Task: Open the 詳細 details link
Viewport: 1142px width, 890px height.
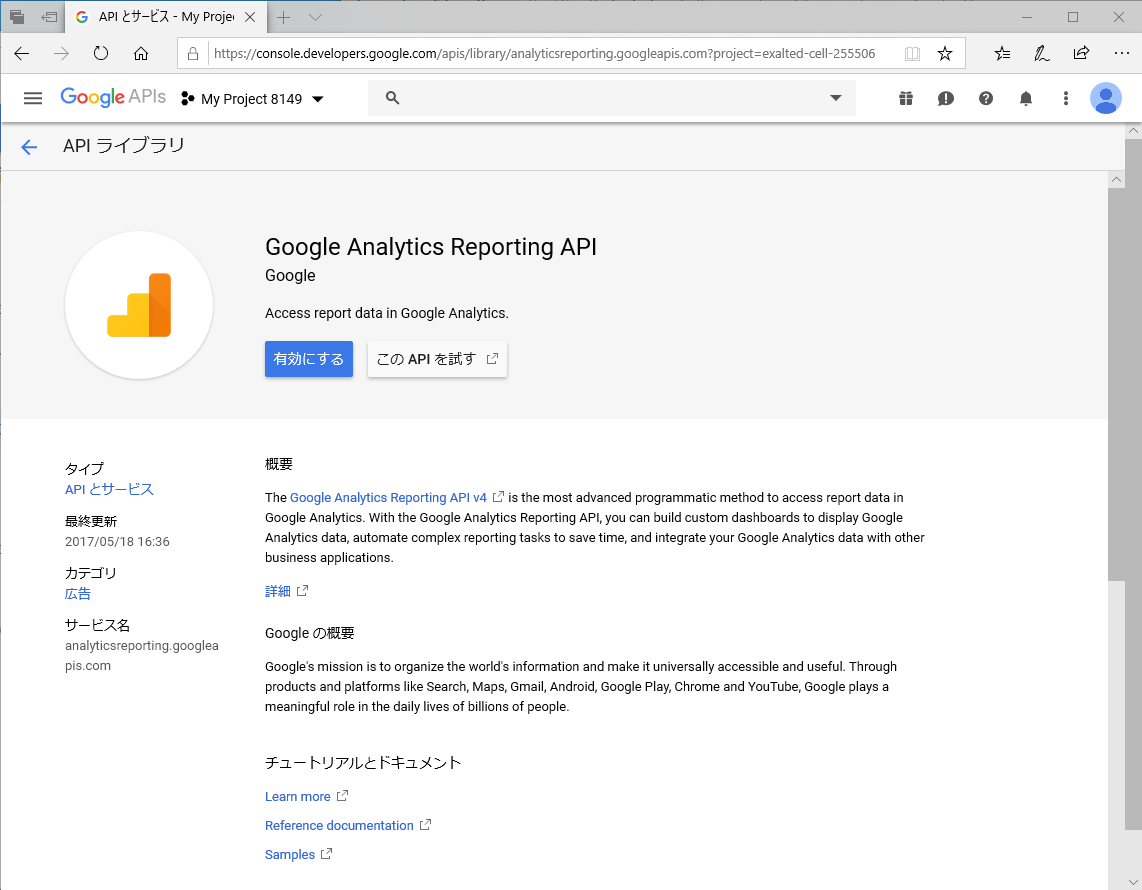Action: [277, 591]
